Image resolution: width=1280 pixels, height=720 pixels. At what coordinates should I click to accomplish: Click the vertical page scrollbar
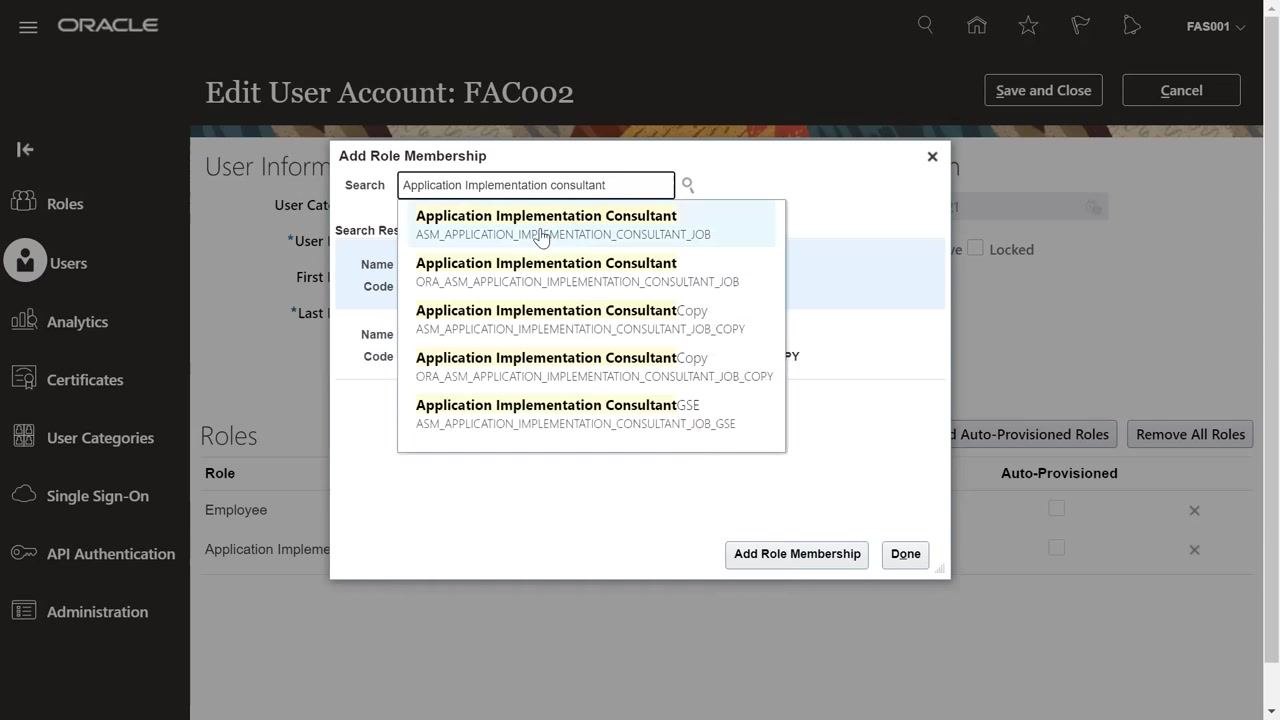pyautogui.click(x=1271, y=340)
